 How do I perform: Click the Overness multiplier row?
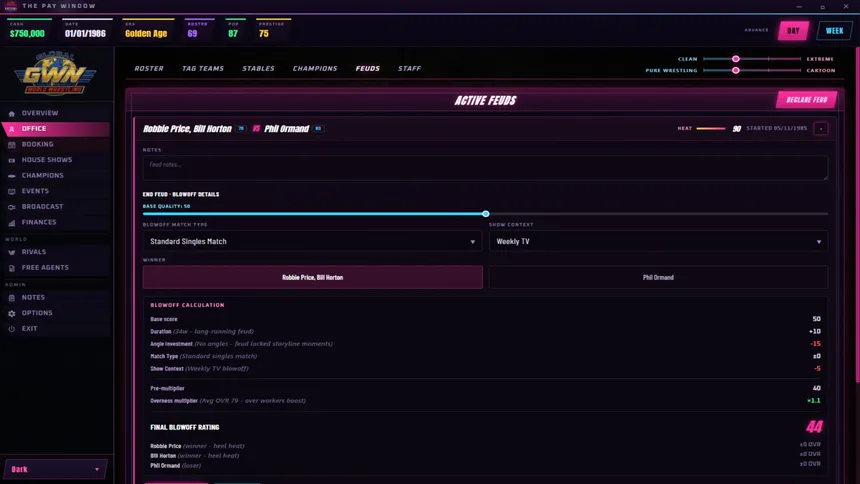(x=485, y=401)
